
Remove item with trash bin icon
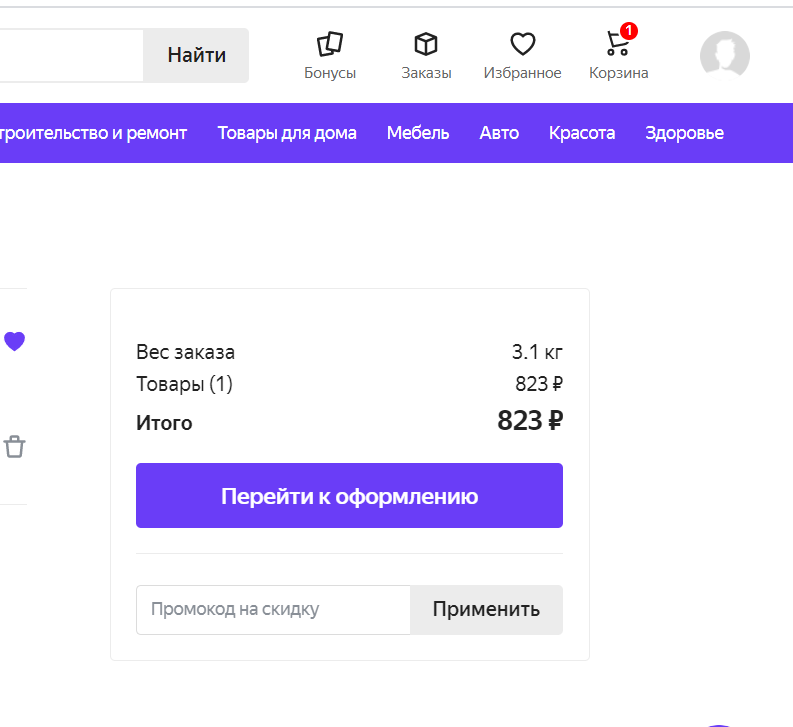click(15, 447)
